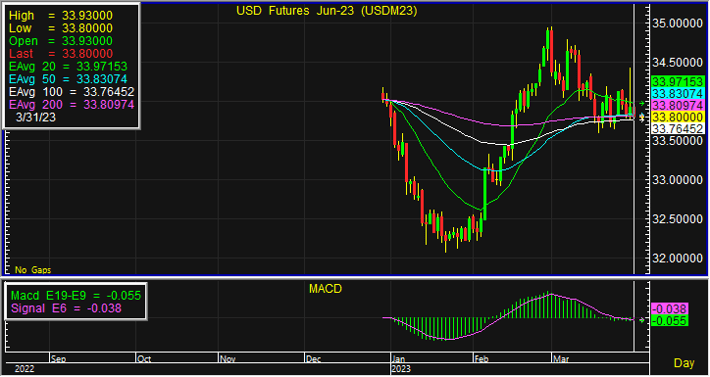Select EAvg 100 = 33.76452 legend row

(x=72, y=92)
